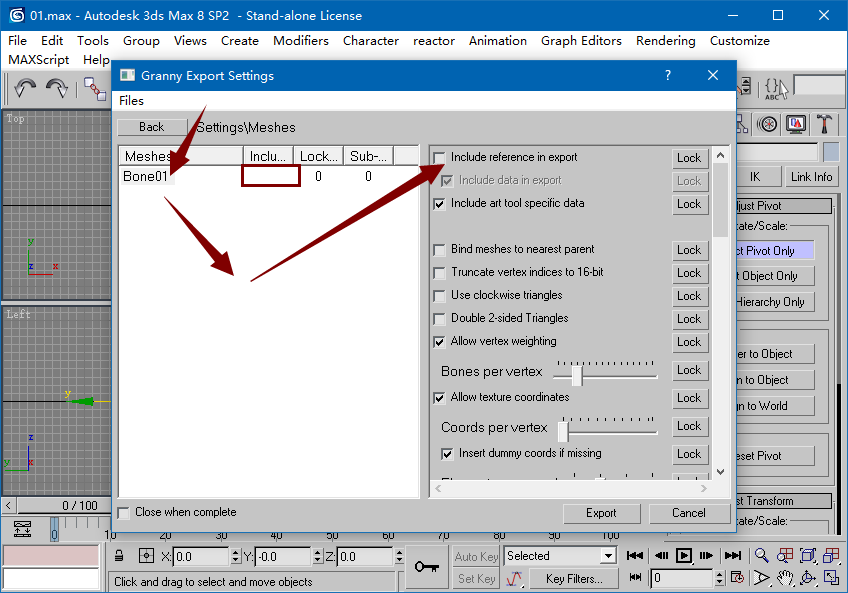Viewport: 848px width, 593px height.
Task: Select the Field-of-View viewport tool
Action: pyautogui.click(x=761, y=578)
